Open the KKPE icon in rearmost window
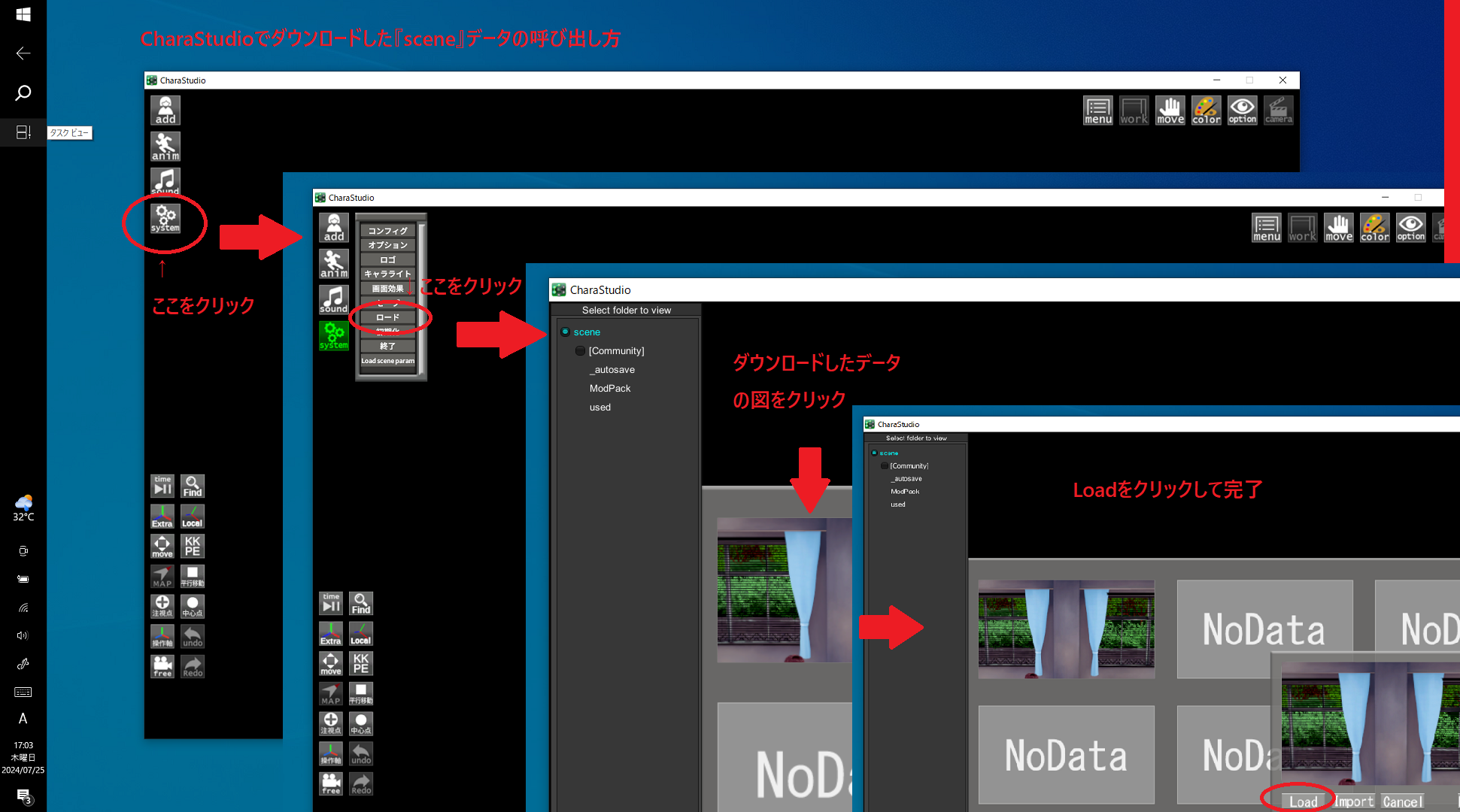Viewport: 1460px width, 812px height. (193, 546)
